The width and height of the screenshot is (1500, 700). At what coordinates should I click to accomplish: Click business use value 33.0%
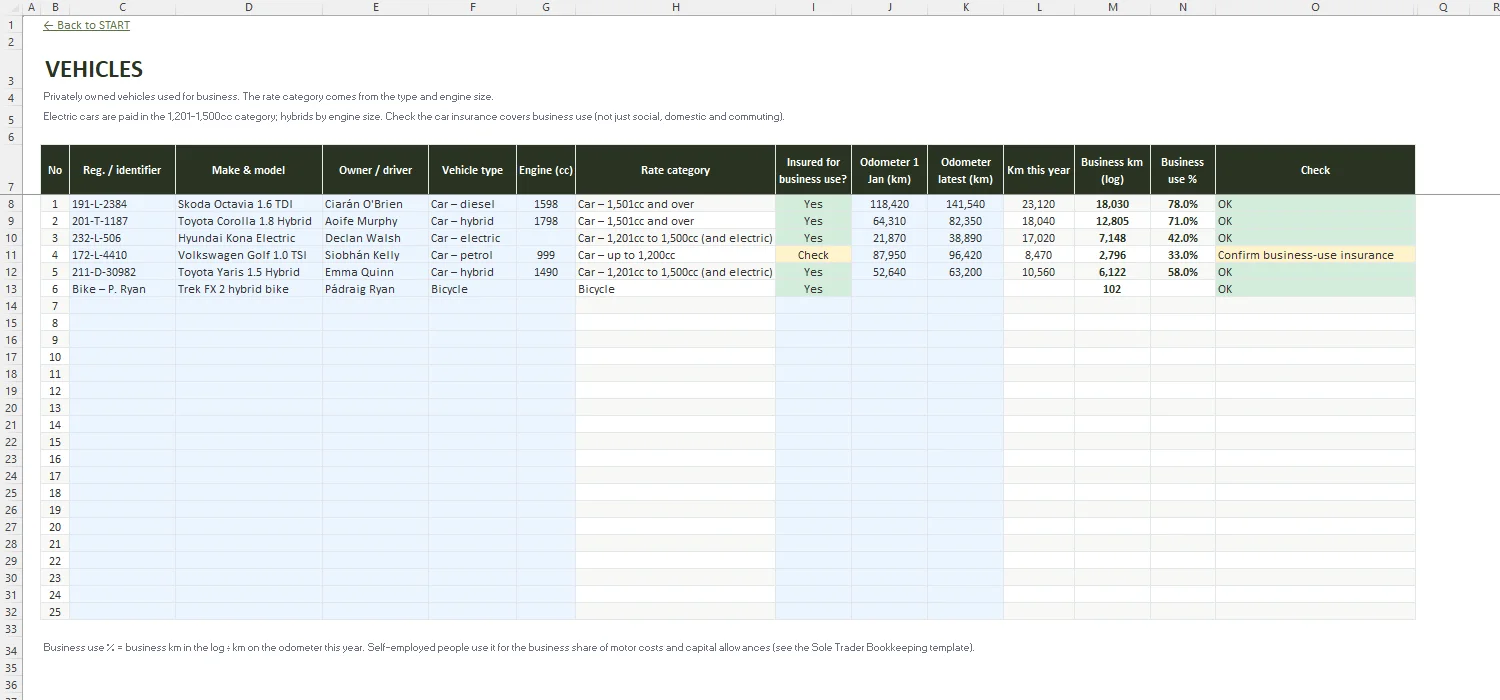[1183, 255]
